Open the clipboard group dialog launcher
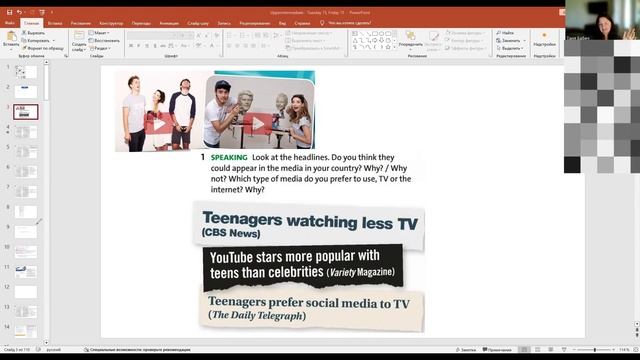The width and height of the screenshot is (640, 360). point(66,56)
